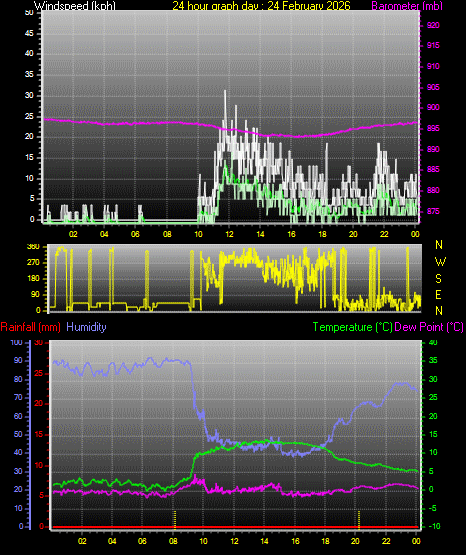Screen dimensions: 466x555
Task: Click the 880 barometer axis value
Action: 433,190
